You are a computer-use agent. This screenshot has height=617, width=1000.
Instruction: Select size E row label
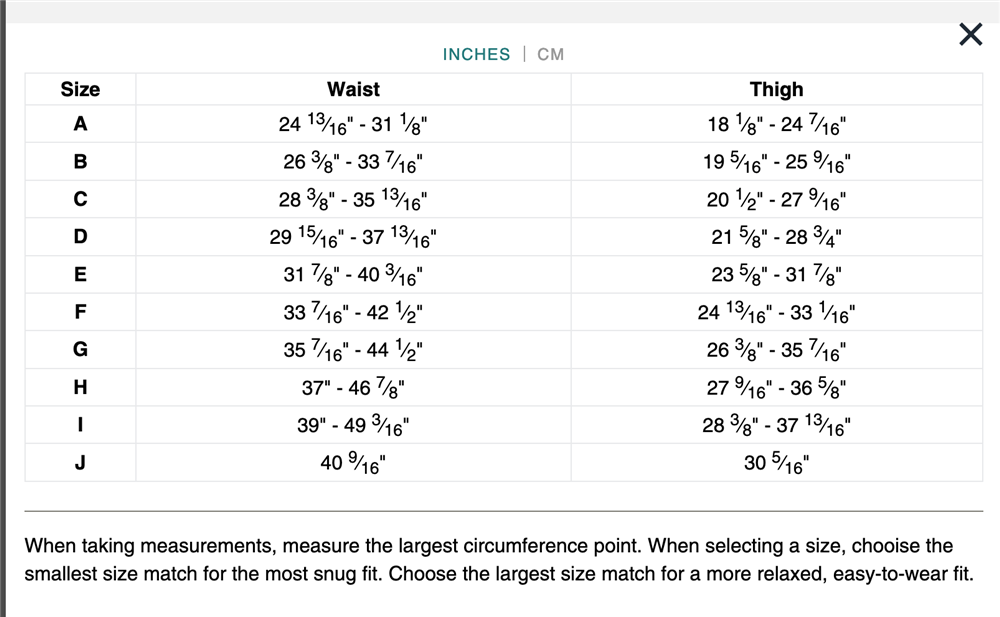(80, 274)
